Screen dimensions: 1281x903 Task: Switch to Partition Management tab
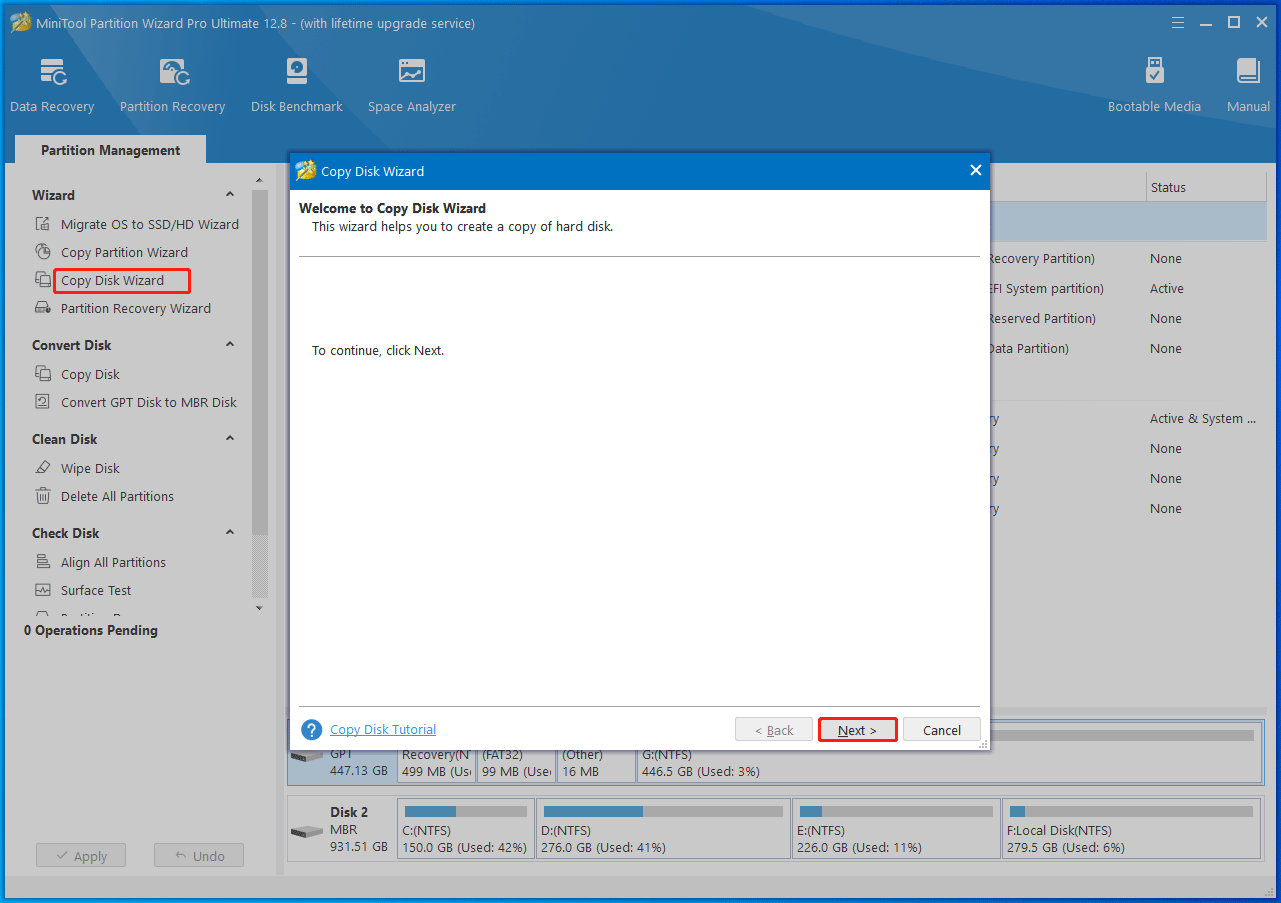click(x=110, y=150)
